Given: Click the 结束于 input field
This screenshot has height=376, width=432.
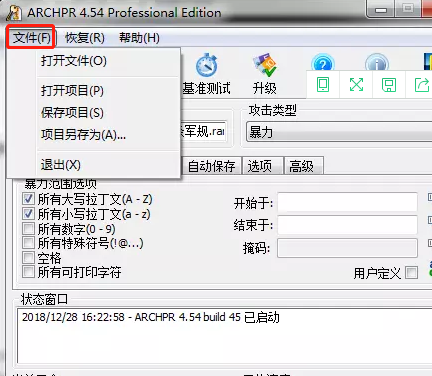Looking at the screenshot, I should click(x=347, y=225).
